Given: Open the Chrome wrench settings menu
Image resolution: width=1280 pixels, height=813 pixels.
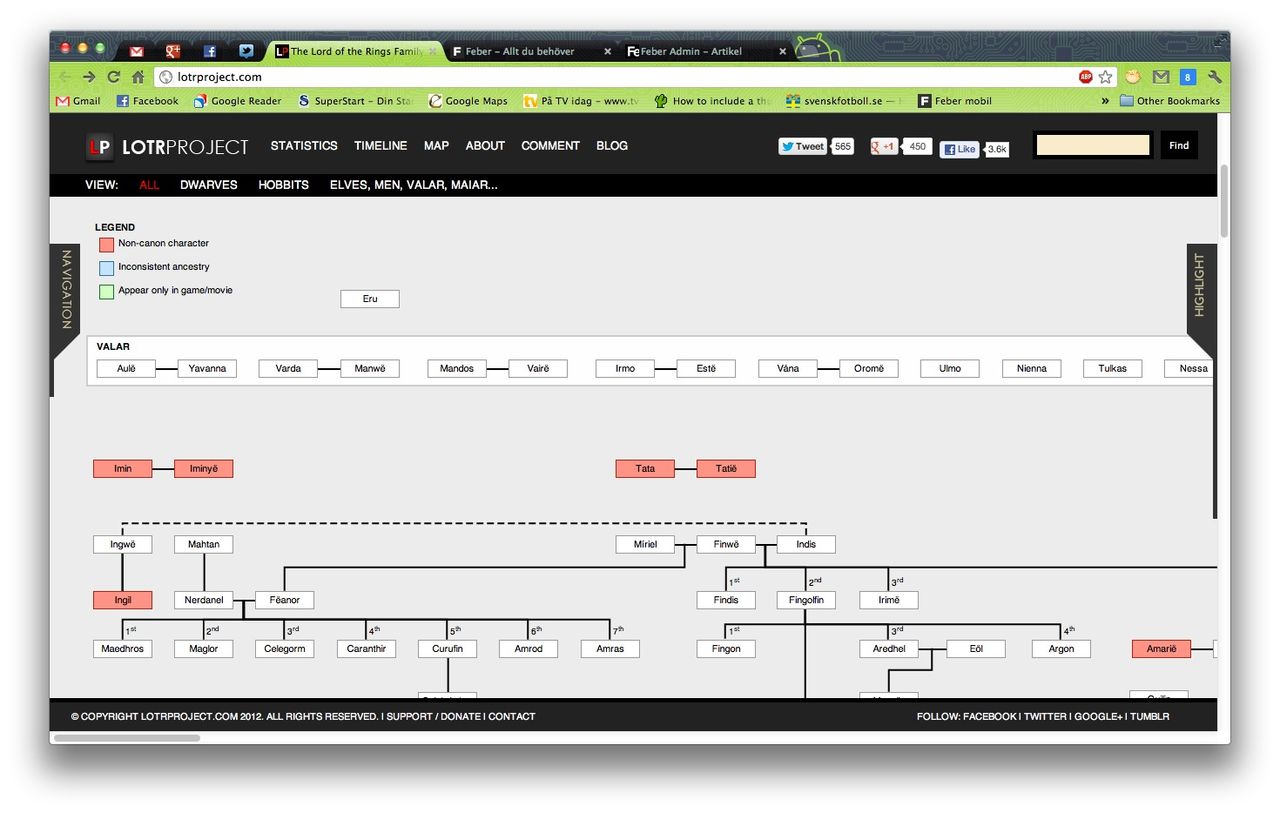Looking at the screenshot, I should tap(1214, 77).
